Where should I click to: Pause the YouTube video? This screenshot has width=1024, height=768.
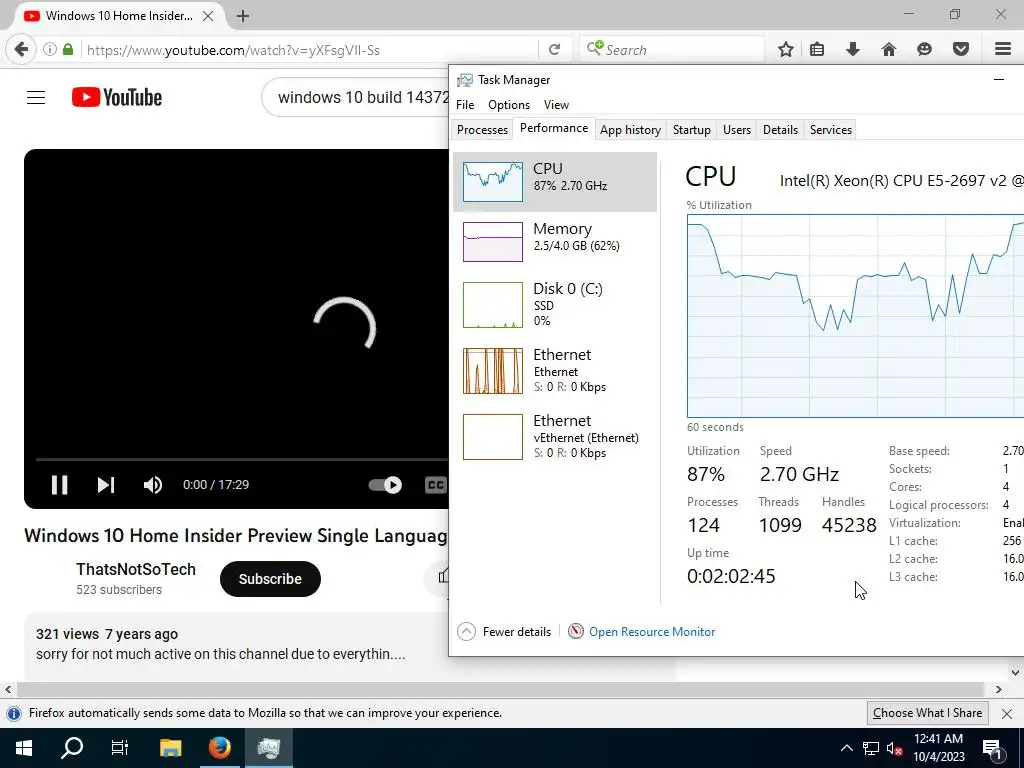pyautogui.click(x=59, y=485)
